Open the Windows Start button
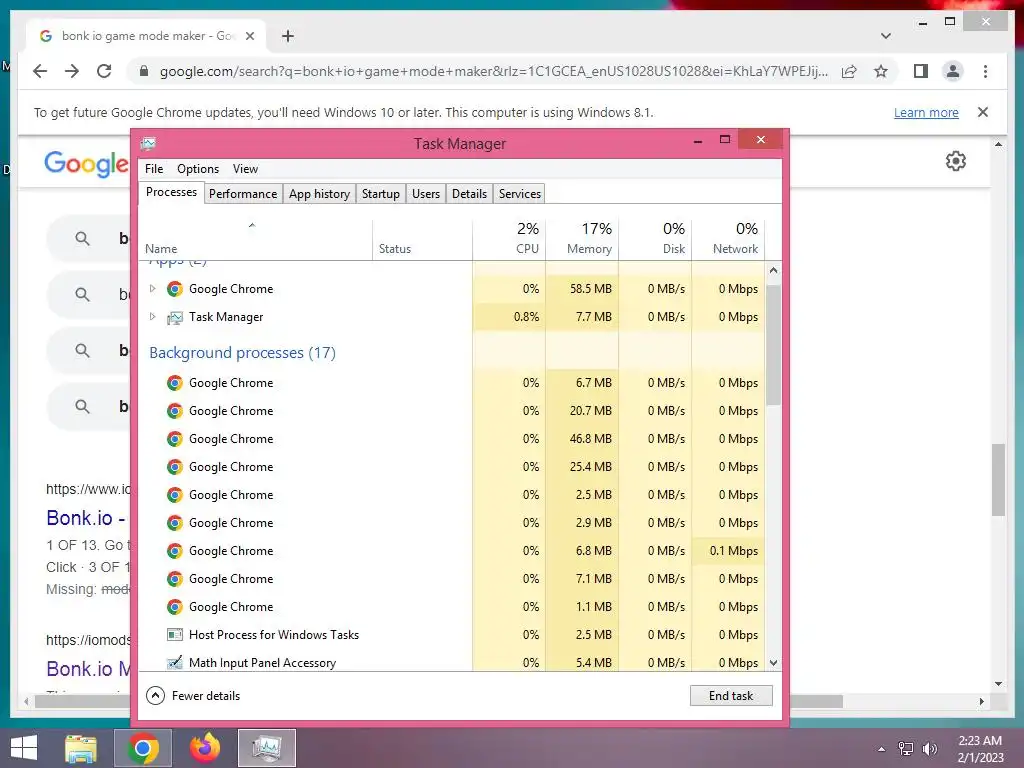 24,748
